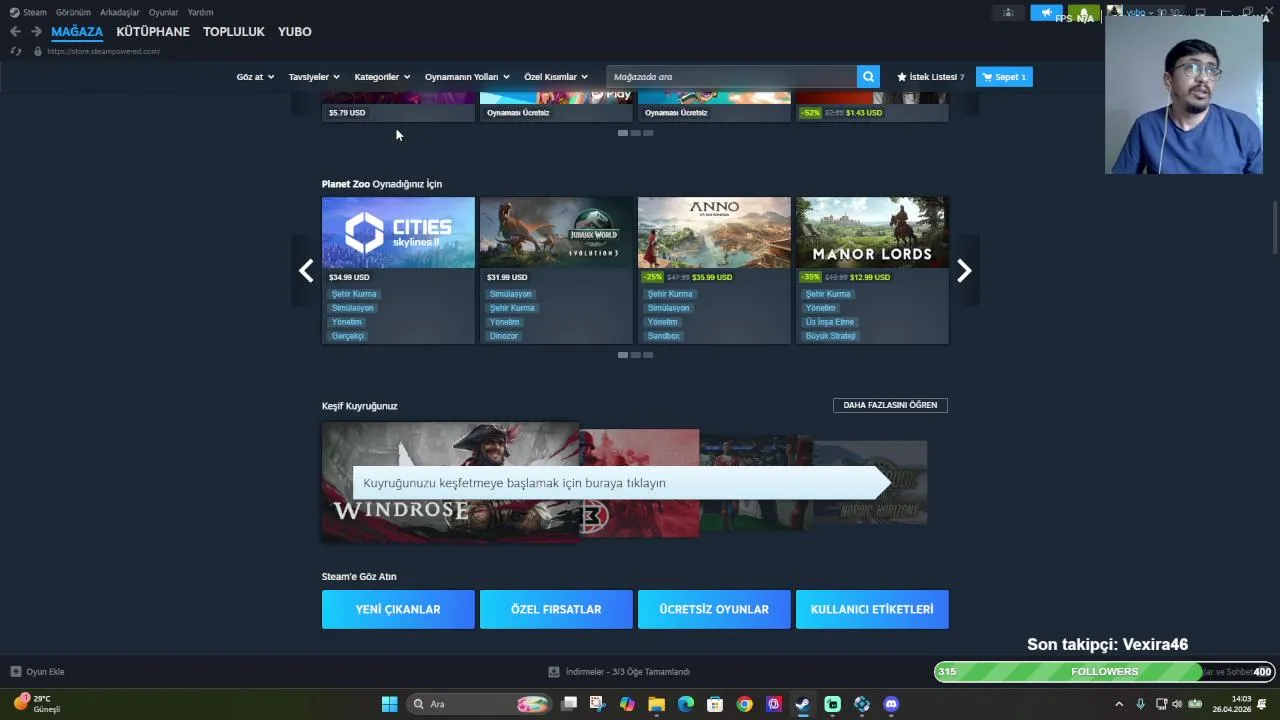This screenshot has width=1280, height=720.
Task: Open the Steam menu
Action: click(29, 13)
